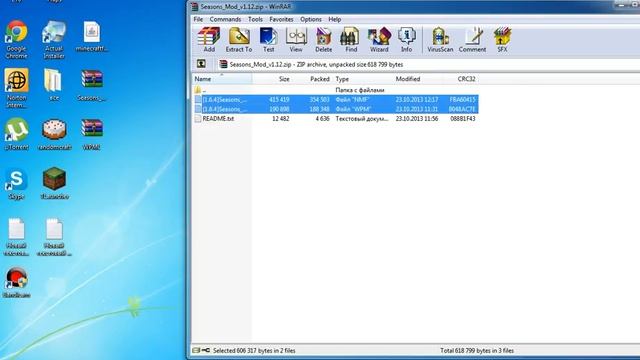Sort by the Name column header

coord(222,79)
